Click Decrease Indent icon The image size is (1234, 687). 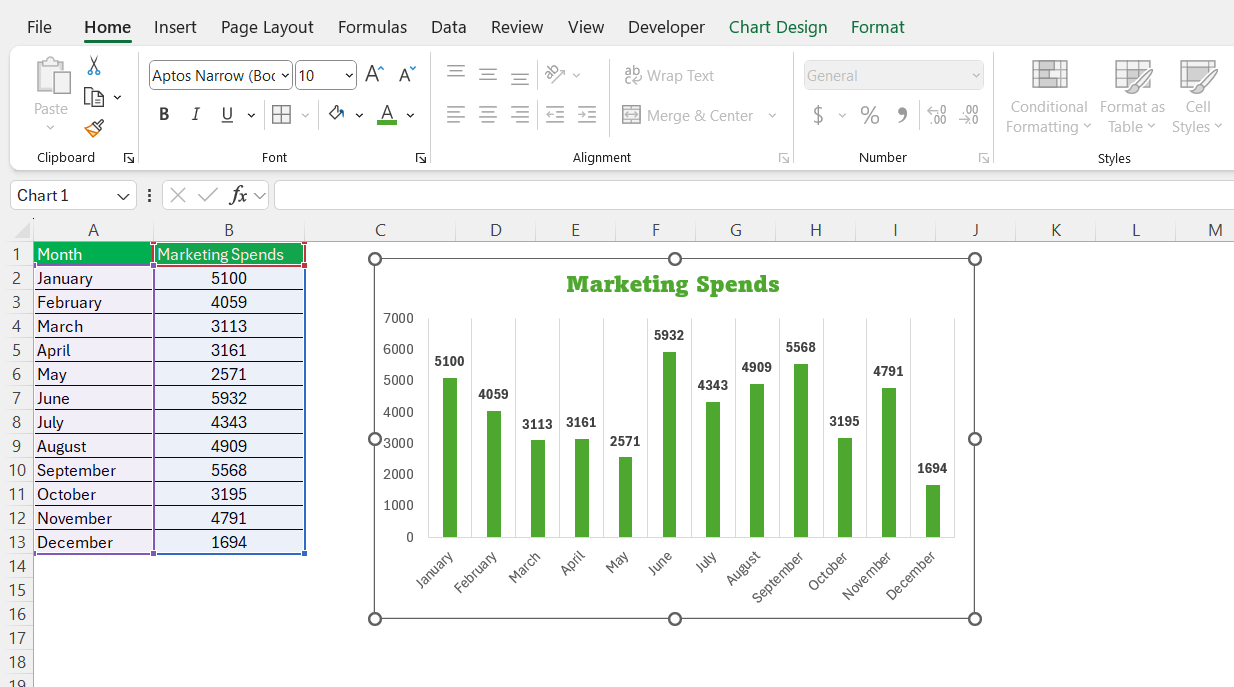click(555, 115)
